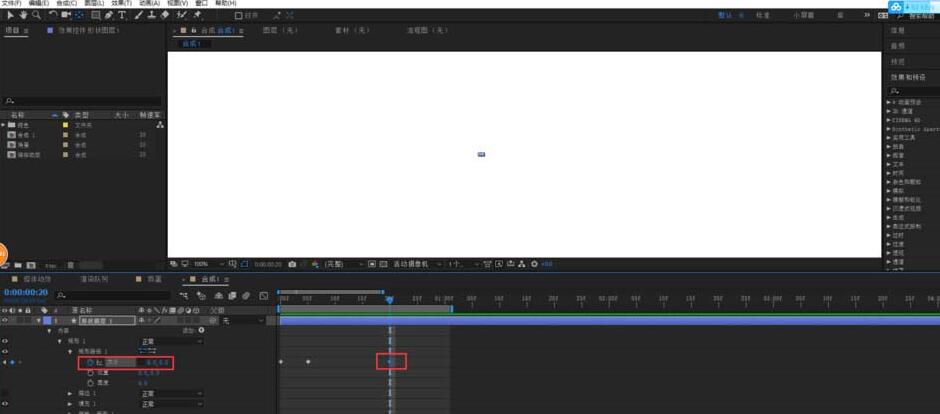Expand the 纯色 folder in project panel
The width and height of the screenshot is (940, 414).
[x=4, y=125]
